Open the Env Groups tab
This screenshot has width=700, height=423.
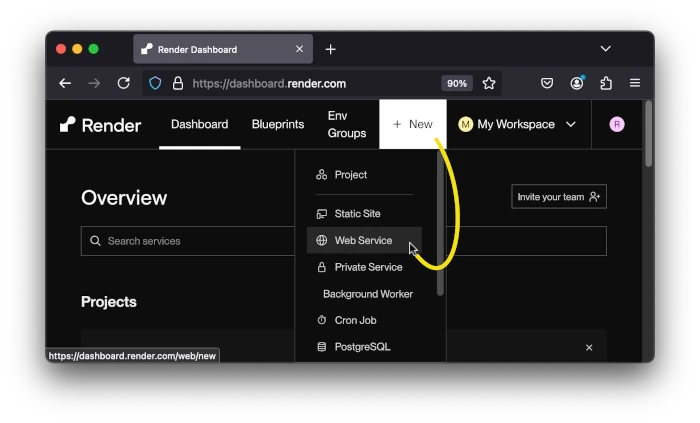click(347, 124)
